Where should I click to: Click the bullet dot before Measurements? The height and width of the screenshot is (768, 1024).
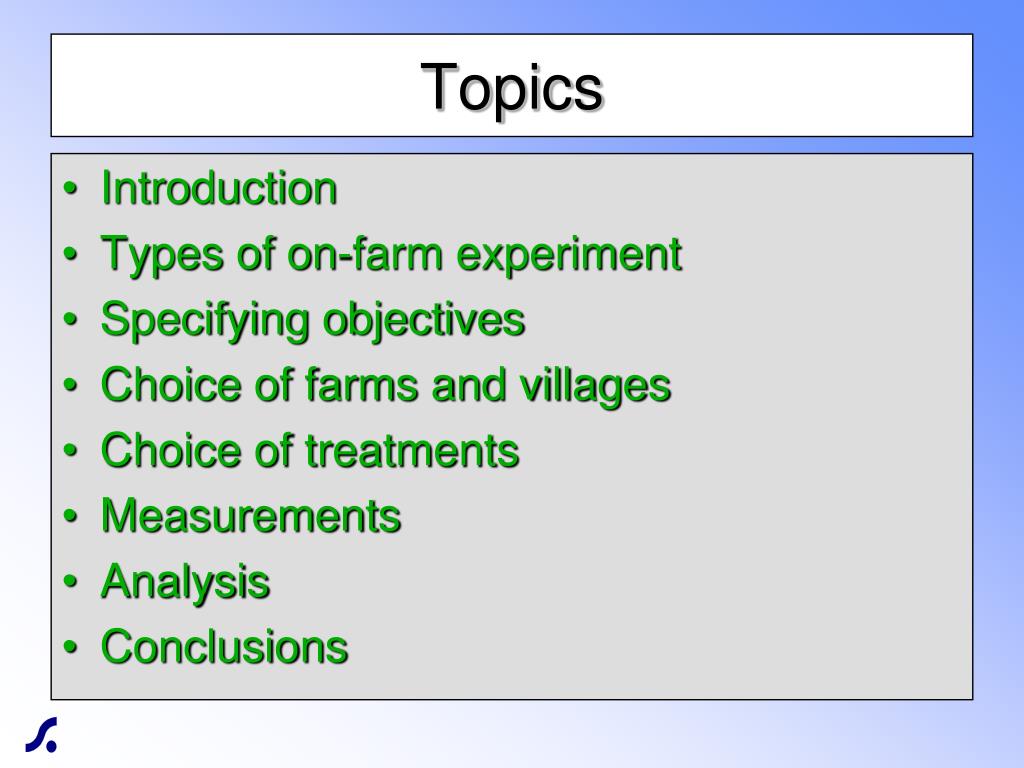(x=71, y=517)
